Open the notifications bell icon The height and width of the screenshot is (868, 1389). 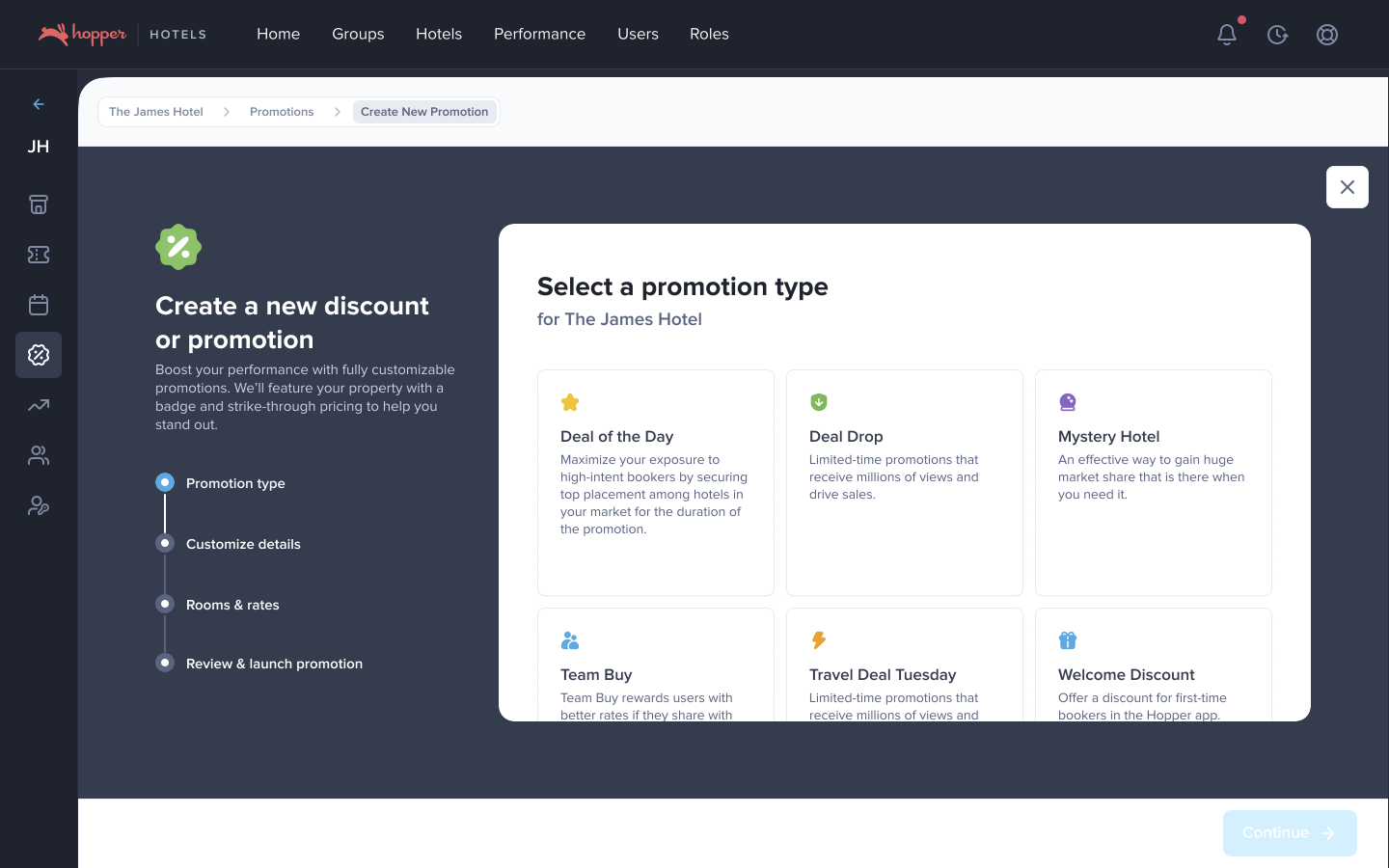coord(1226,35)
